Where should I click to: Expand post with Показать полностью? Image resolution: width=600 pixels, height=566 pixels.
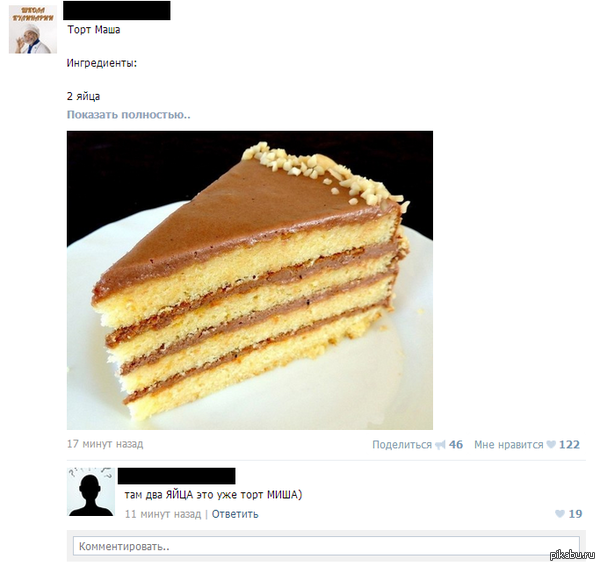pos(129,114)
